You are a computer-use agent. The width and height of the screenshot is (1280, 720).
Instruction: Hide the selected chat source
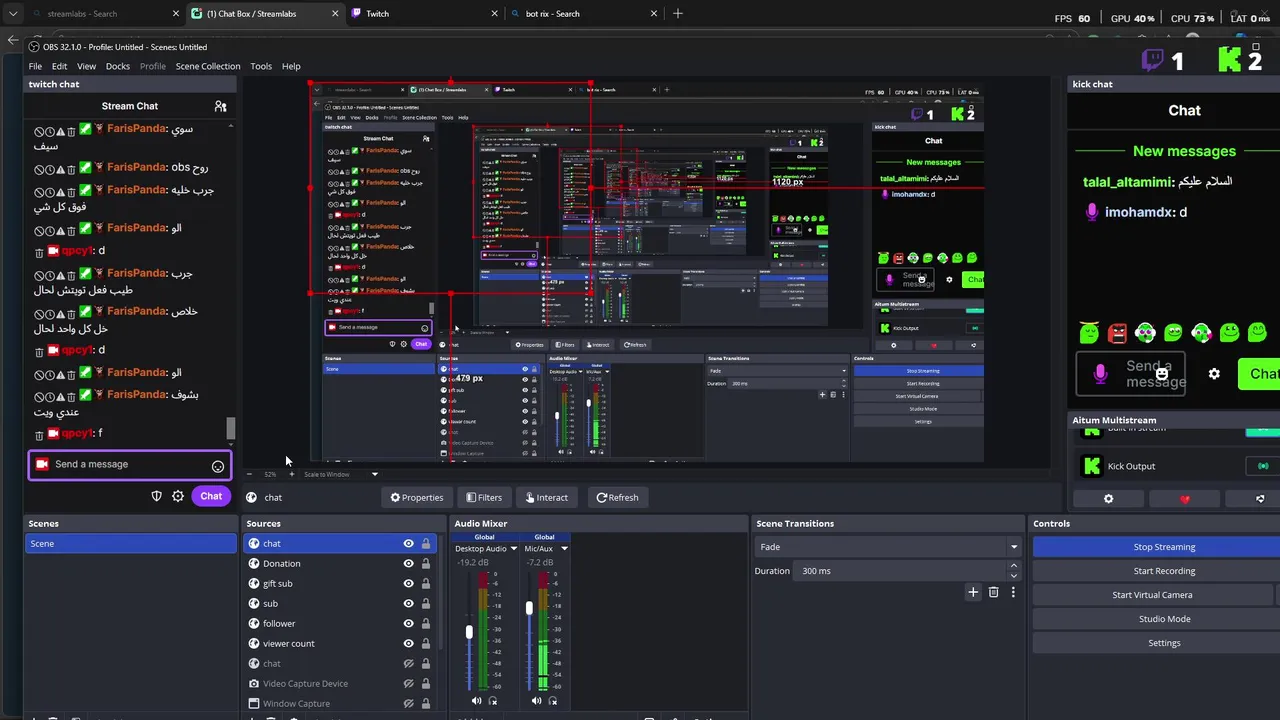coord(408,544)
